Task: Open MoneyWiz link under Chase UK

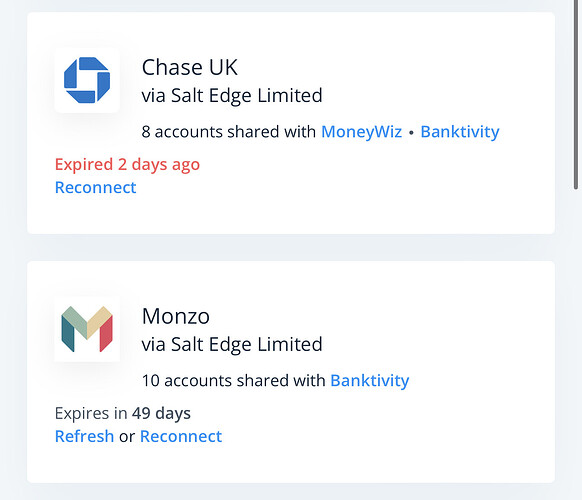Action: (x=361, y=132)
